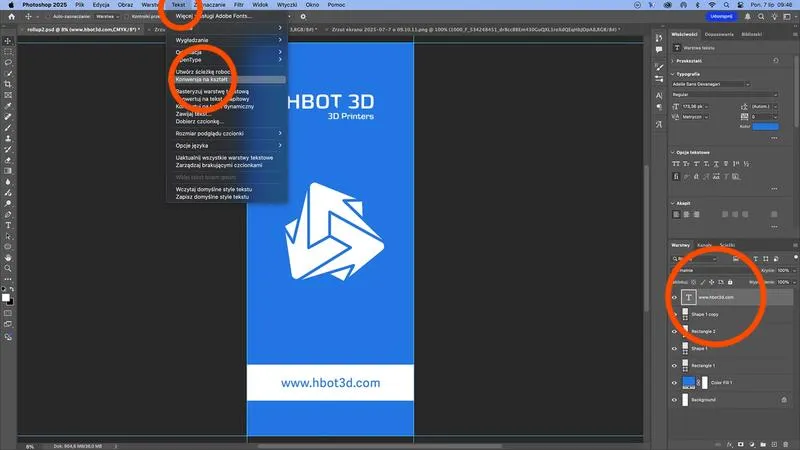Lock all with padlock icon in Layers panel

point(730,282)
